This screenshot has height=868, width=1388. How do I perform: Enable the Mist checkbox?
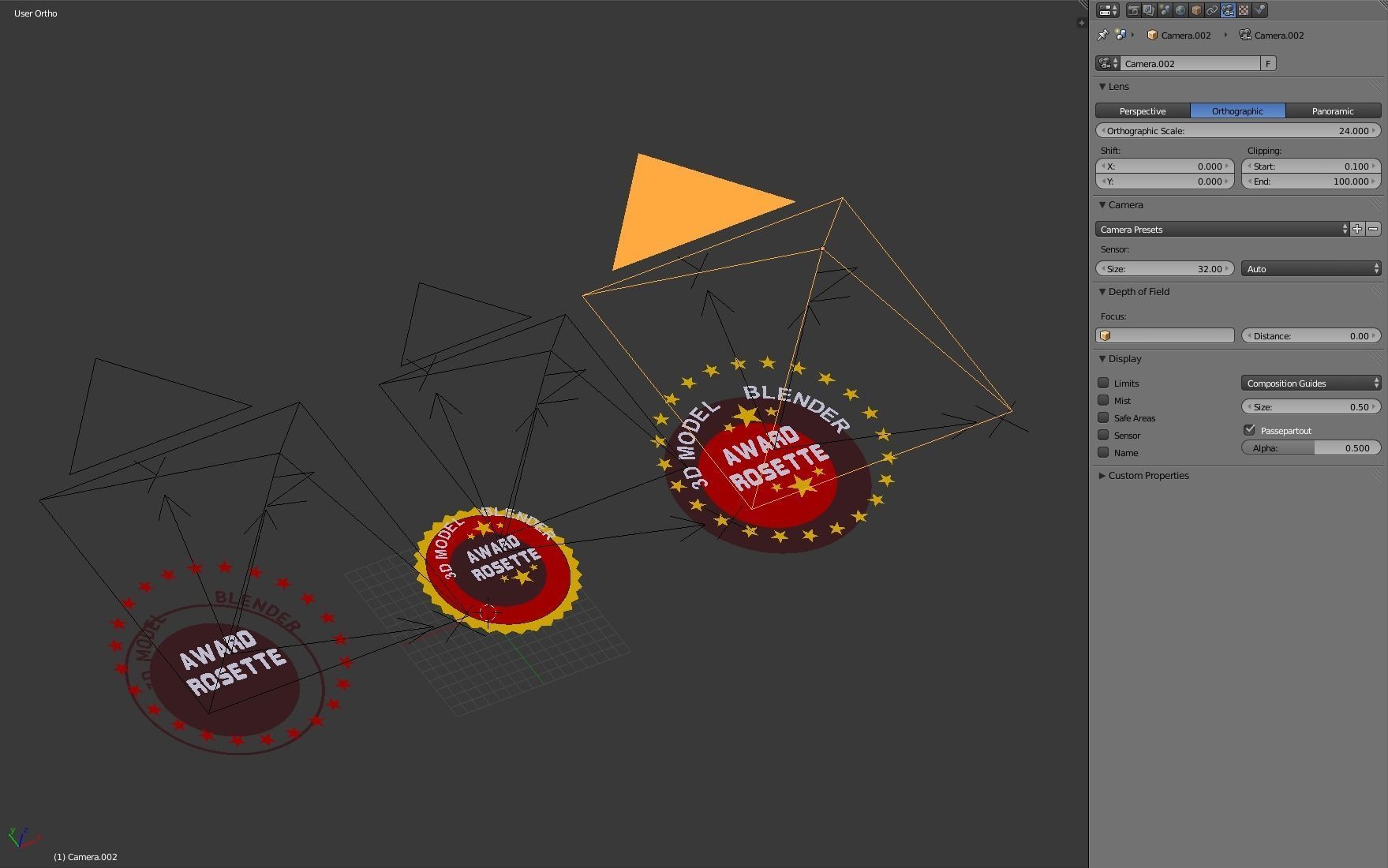pos(1103,400)
